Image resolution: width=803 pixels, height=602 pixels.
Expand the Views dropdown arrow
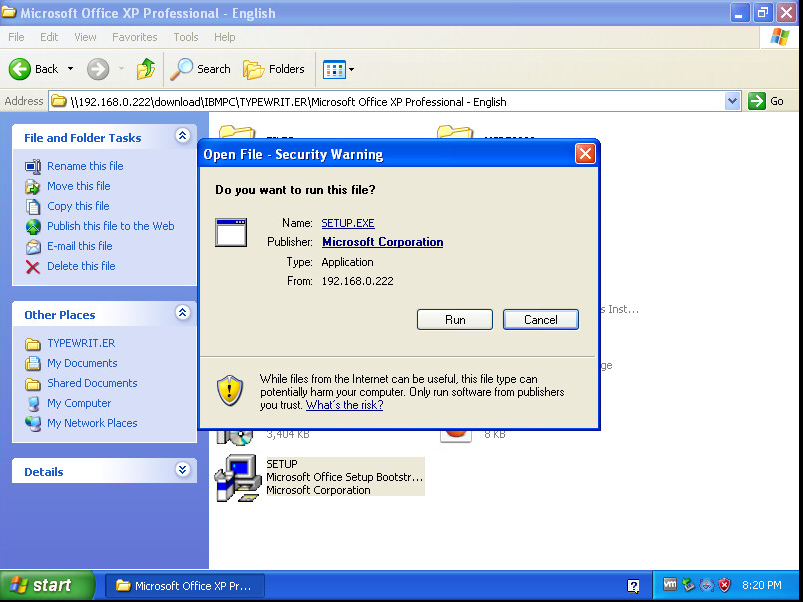pyautogui.click(x=351, y=69)
